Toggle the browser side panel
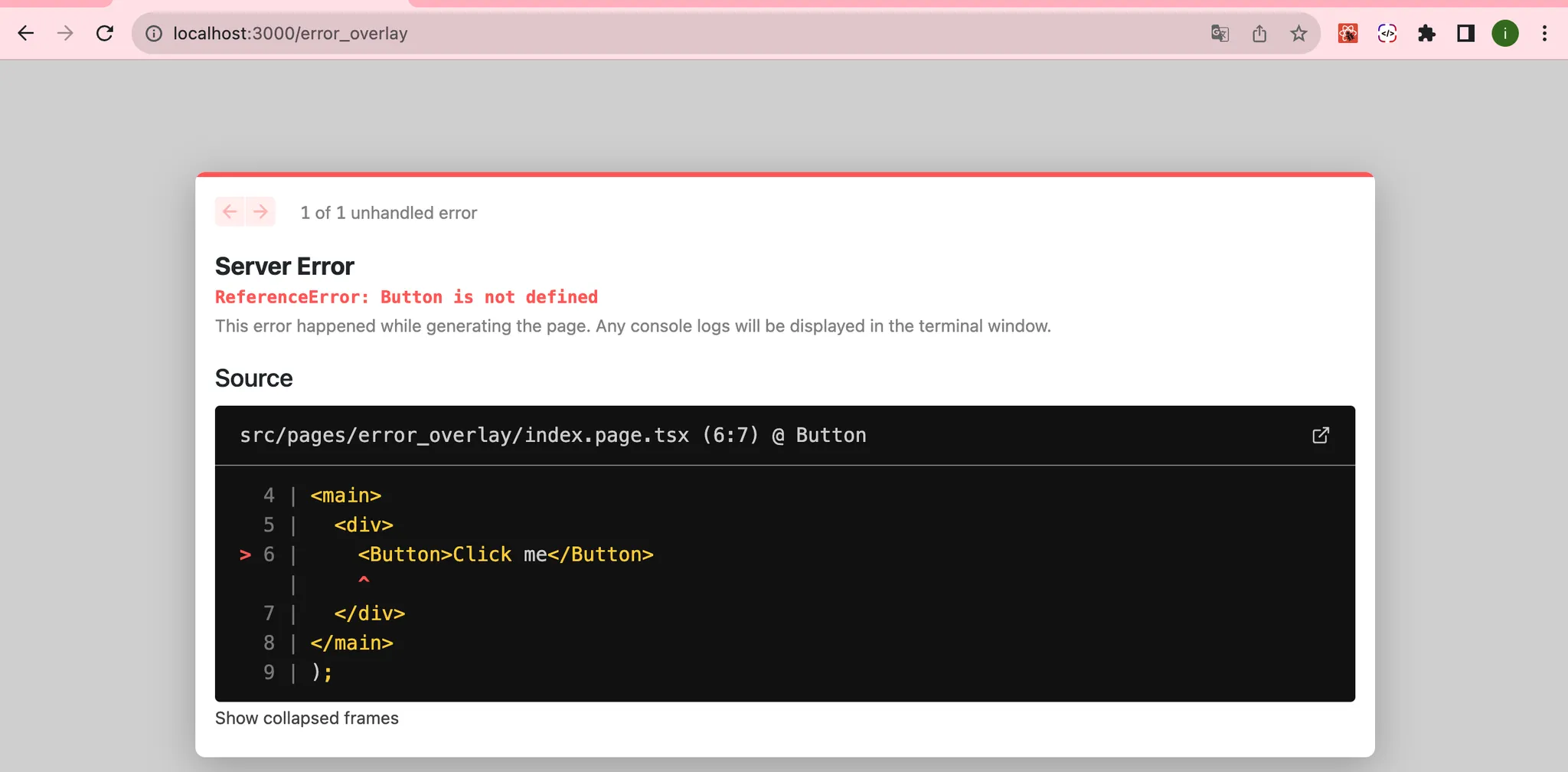Viewport: 1568px width, 772px height. point(1465,34)
